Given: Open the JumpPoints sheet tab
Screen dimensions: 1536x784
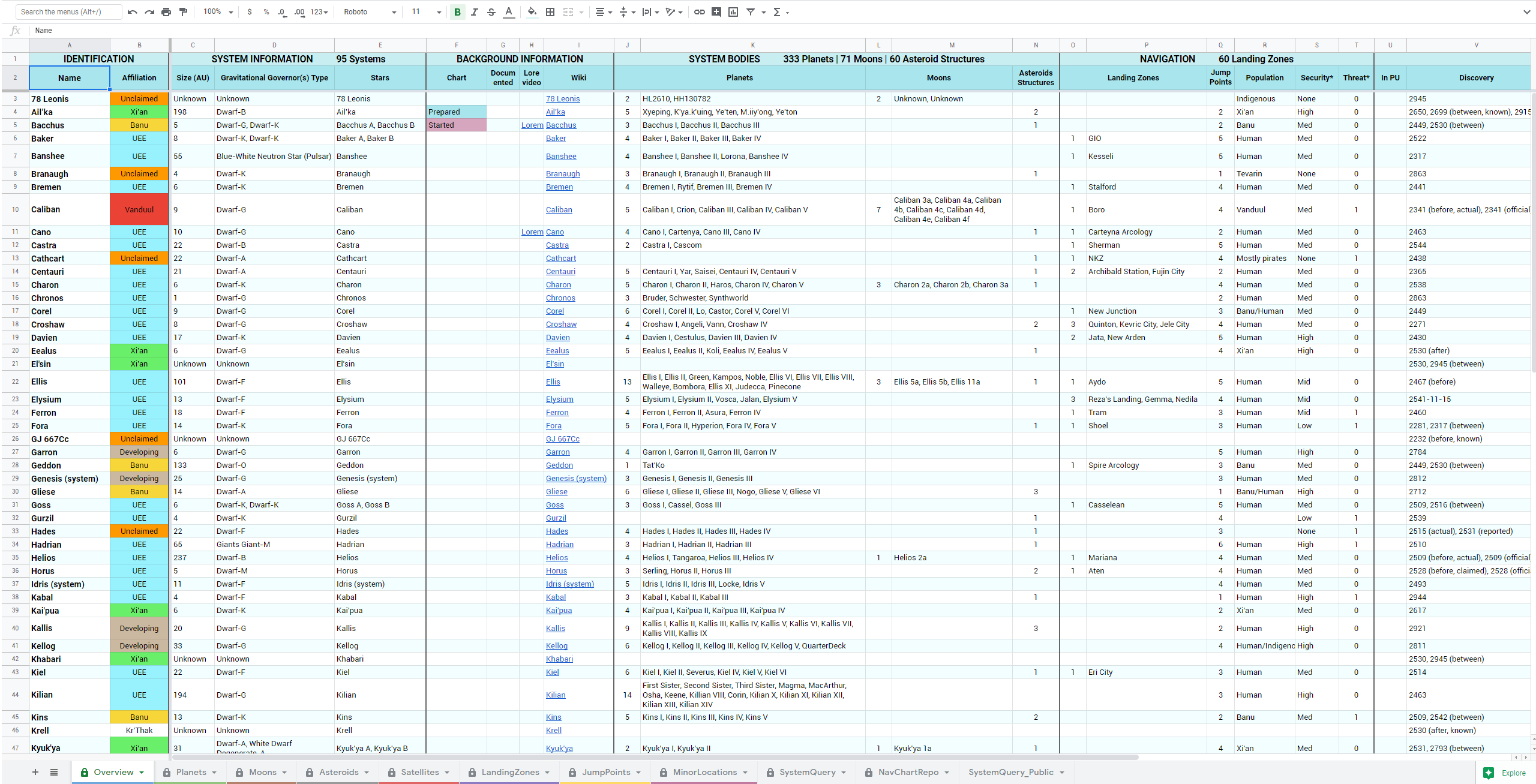Looking at the screenshot, I should 606,772.
